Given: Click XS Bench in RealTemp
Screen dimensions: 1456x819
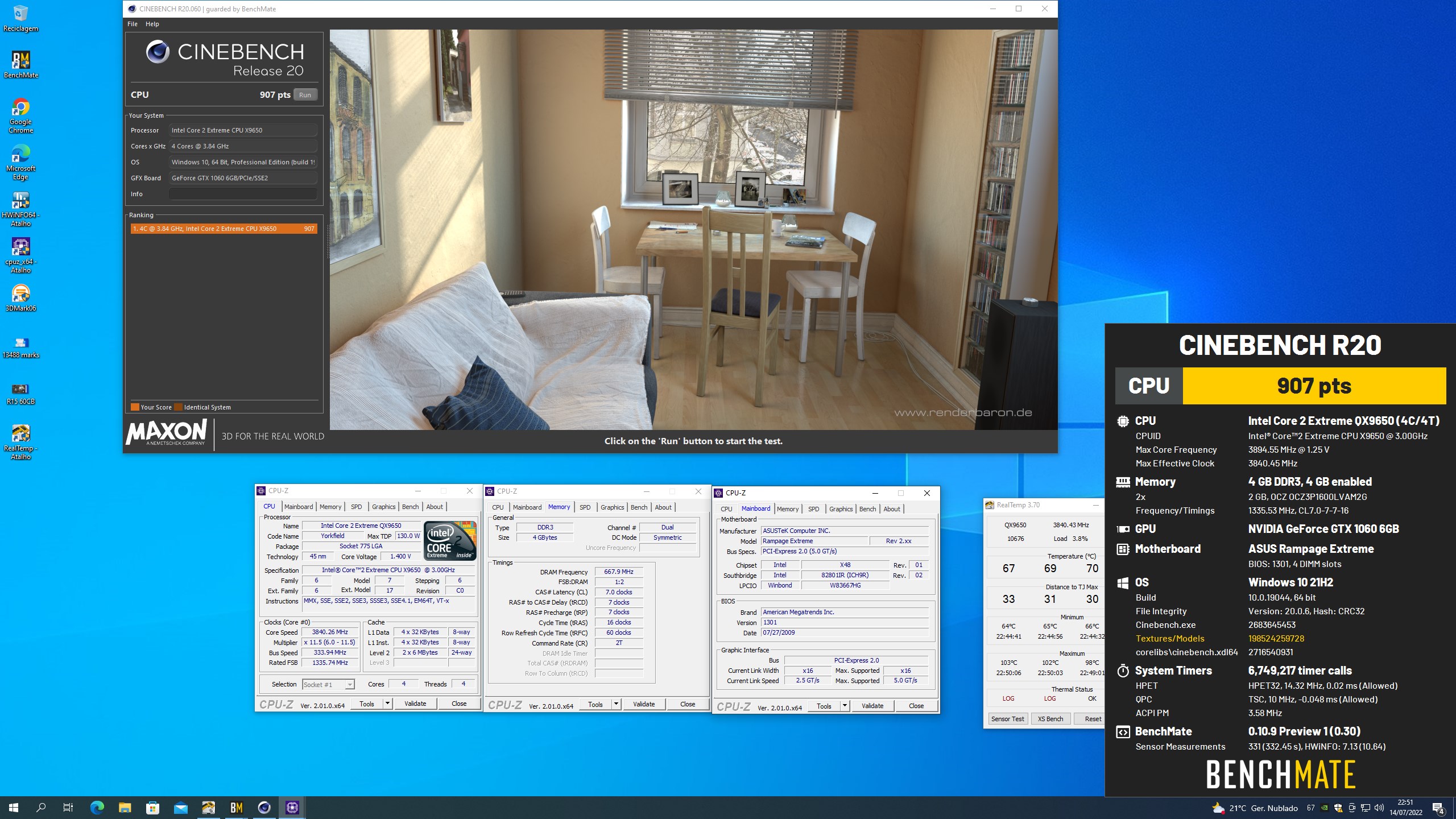Looking at the screenshot, I should [1050, 719].
